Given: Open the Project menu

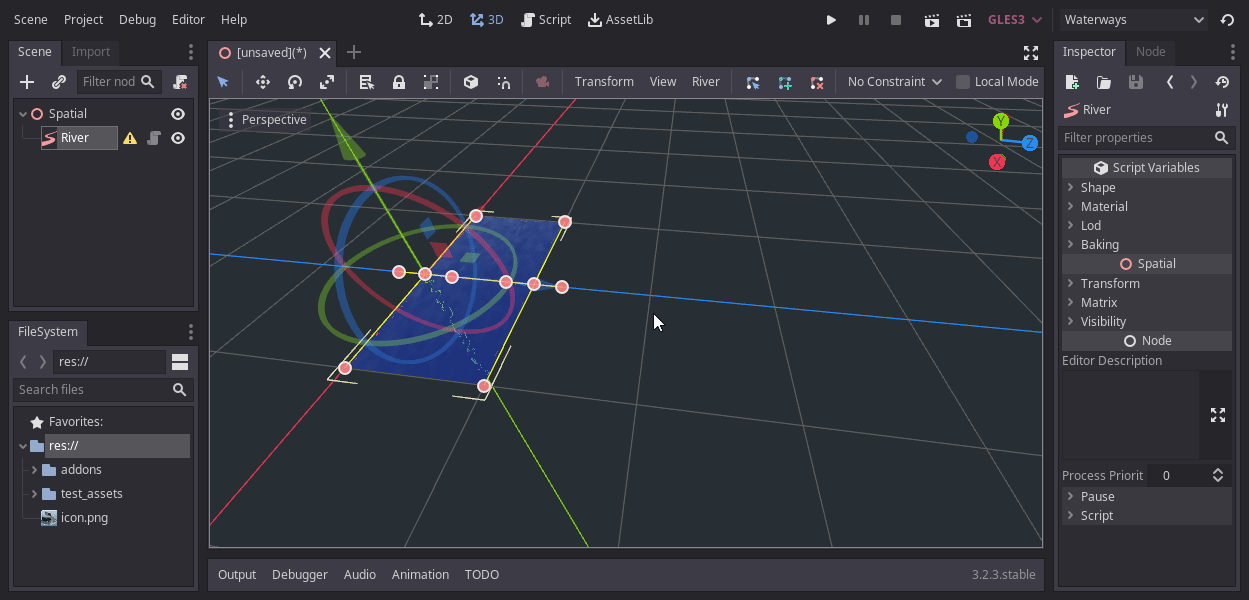Looking at the screenshot, I should pos(83,20).
